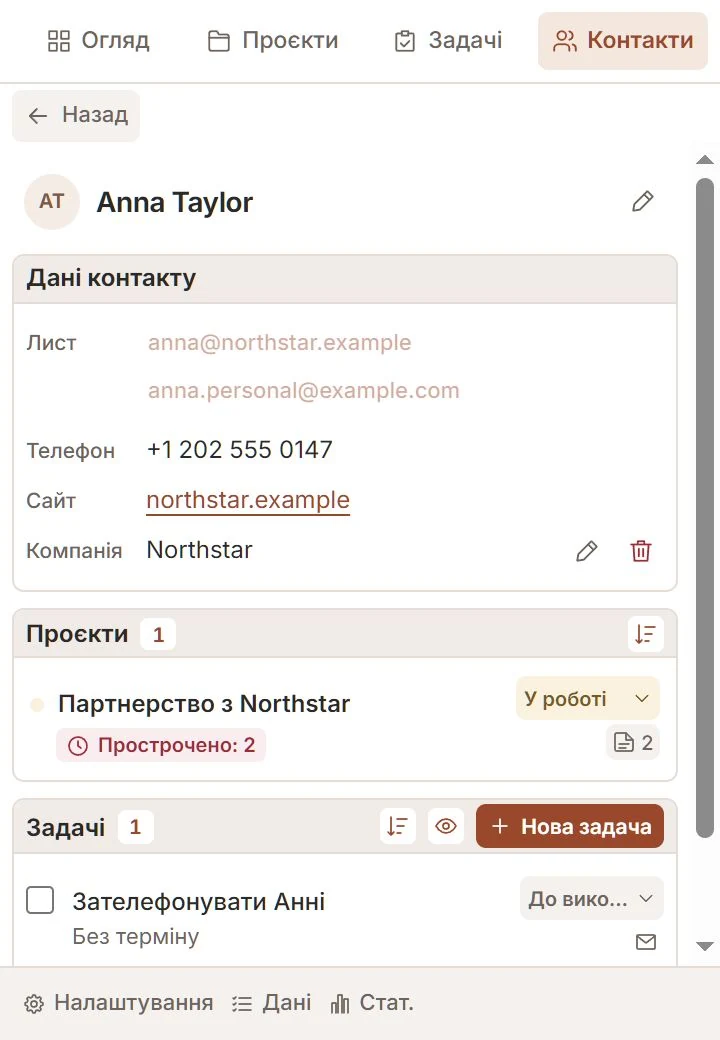Switch to Огляд tab
The width and height of the screenshot is (720, 1040).
click(99, 40)
